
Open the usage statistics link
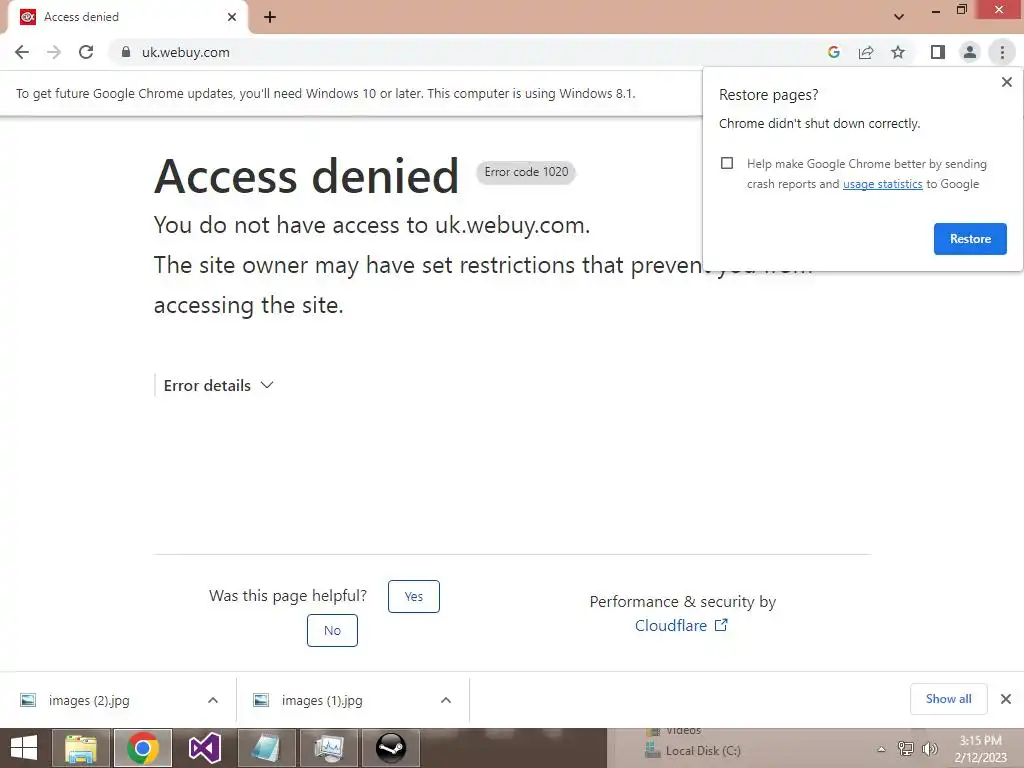882,184
